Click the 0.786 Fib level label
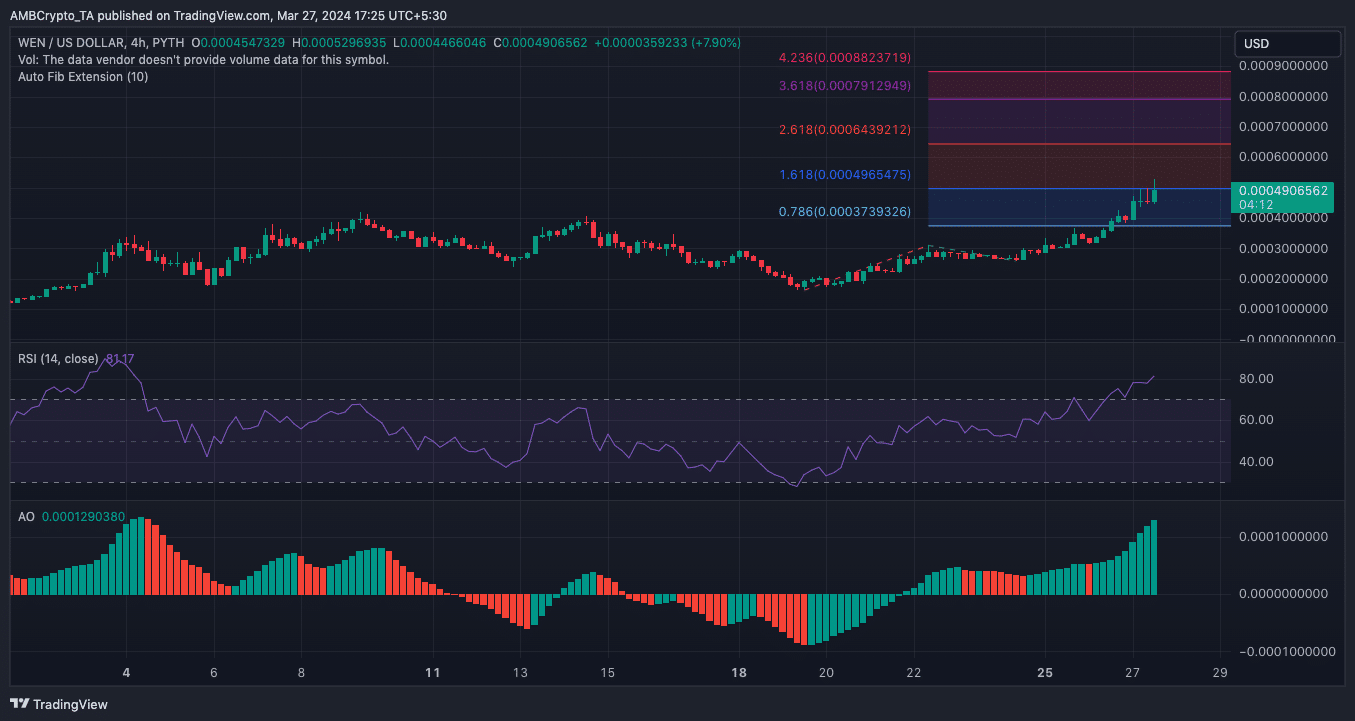1355x721 pixels. click(845, 212)
